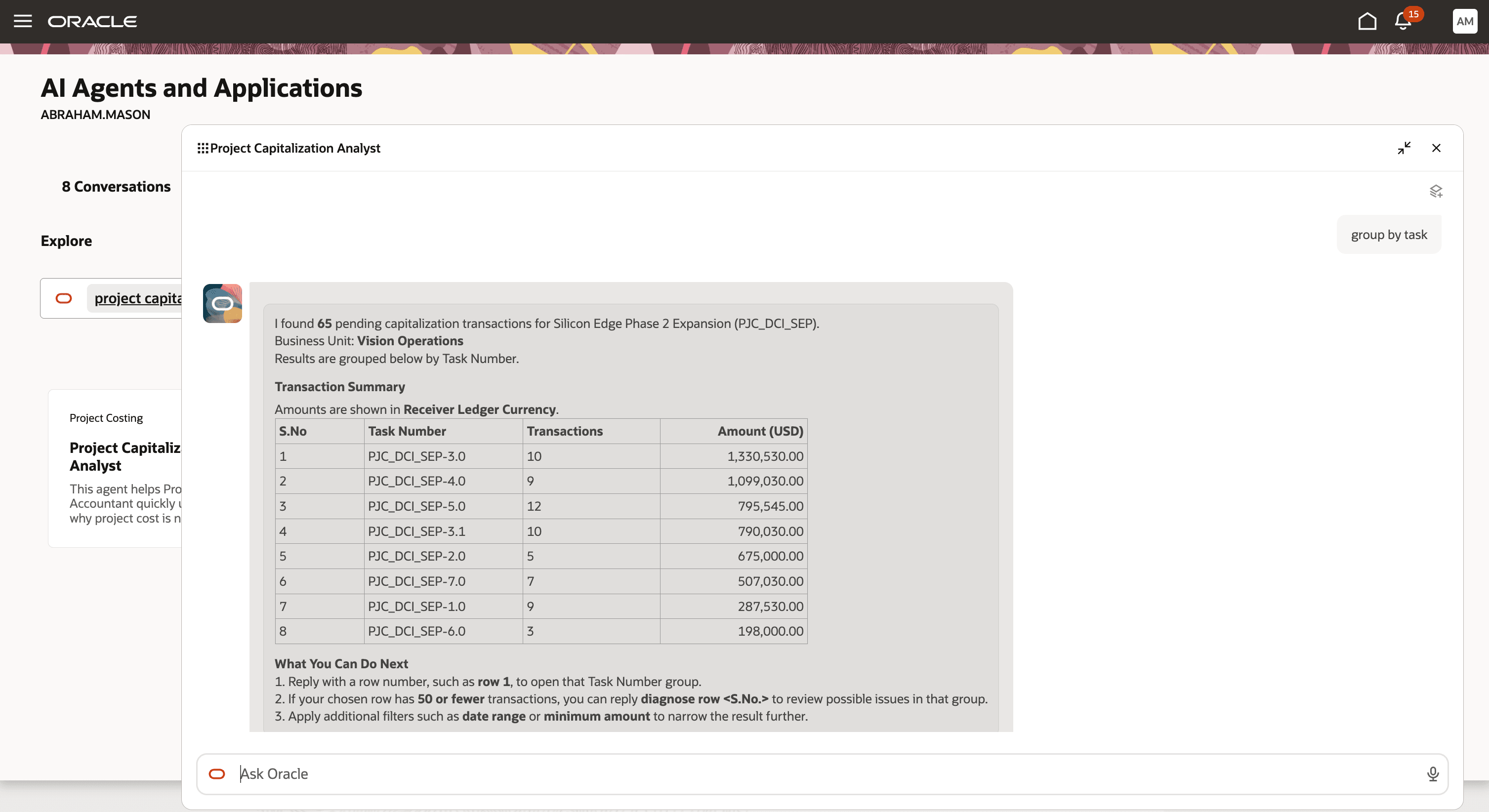Click the agent avatar icon
The image size is (1489, 812).
point(222,303)
